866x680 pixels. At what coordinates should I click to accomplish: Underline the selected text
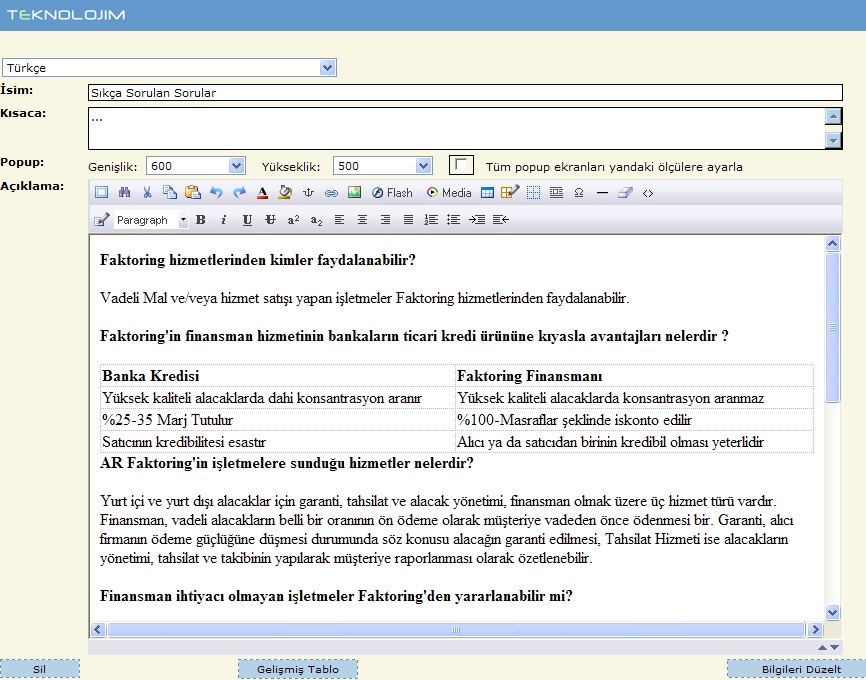pyautogui.click(x=247, y=220)
